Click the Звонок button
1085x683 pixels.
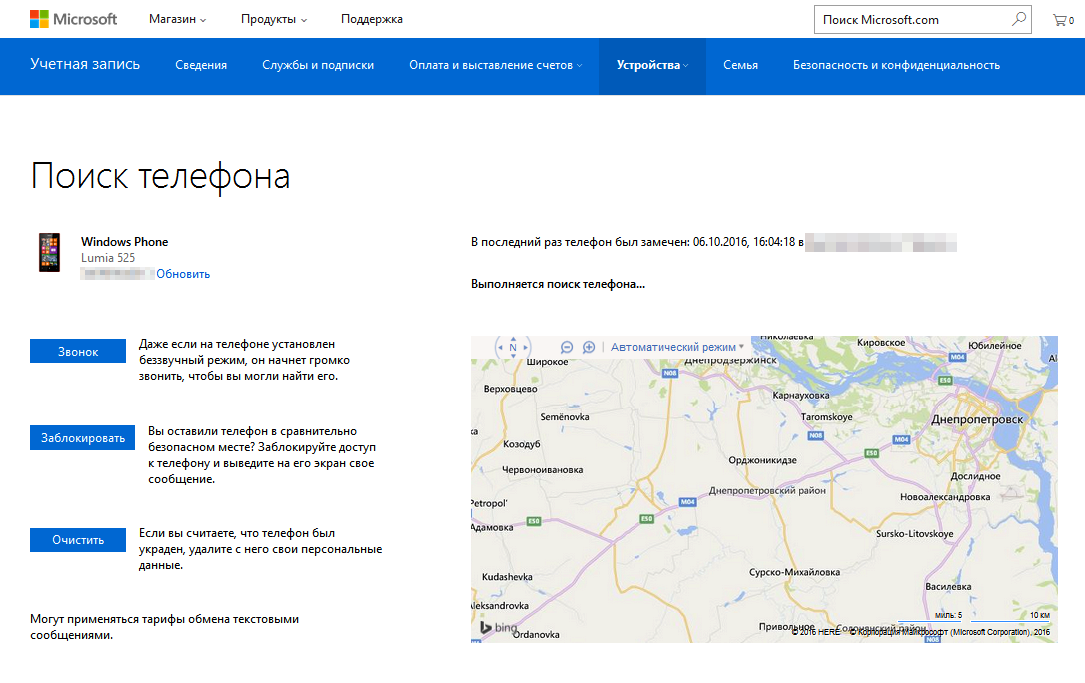pyautogui.click(x=78, y=352)
